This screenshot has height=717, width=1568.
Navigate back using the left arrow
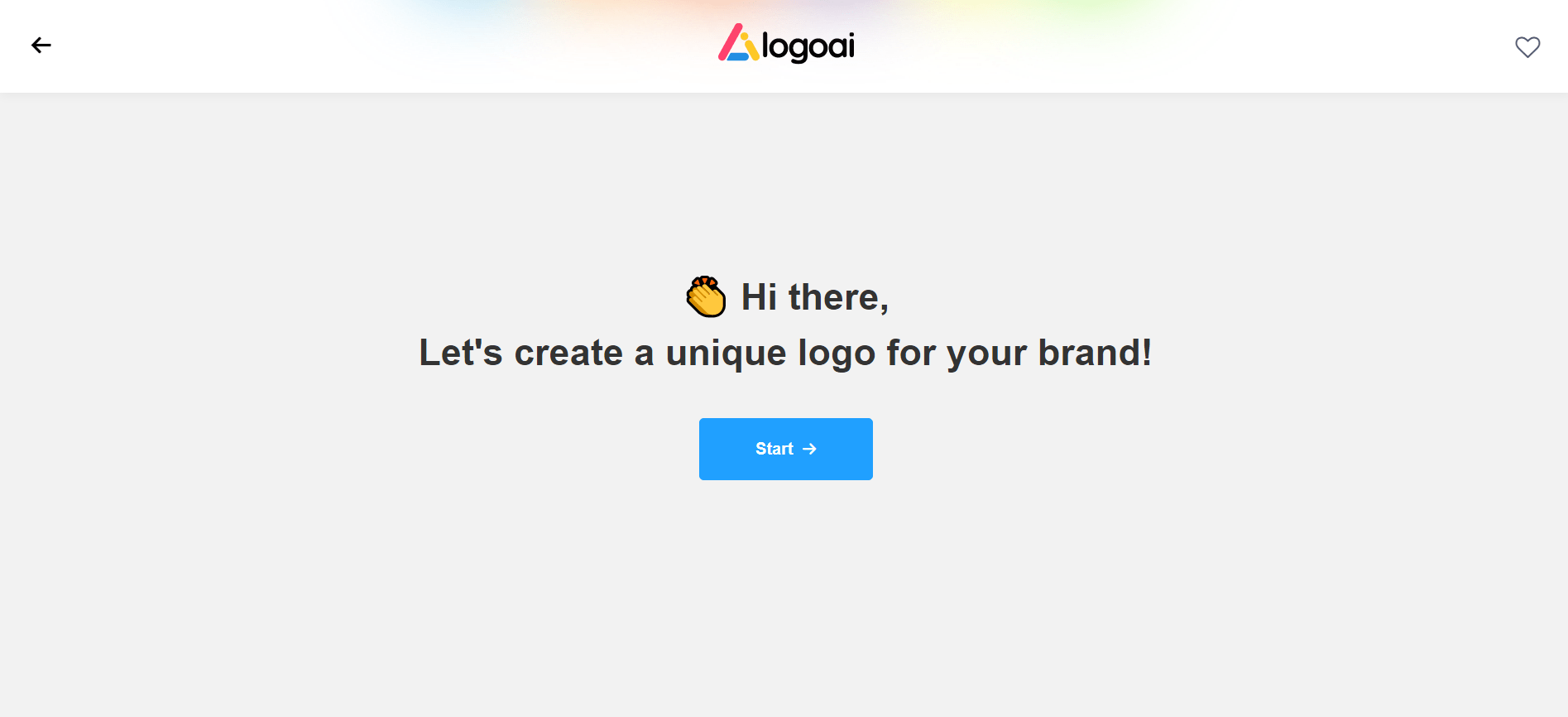[x=41, y=46]
